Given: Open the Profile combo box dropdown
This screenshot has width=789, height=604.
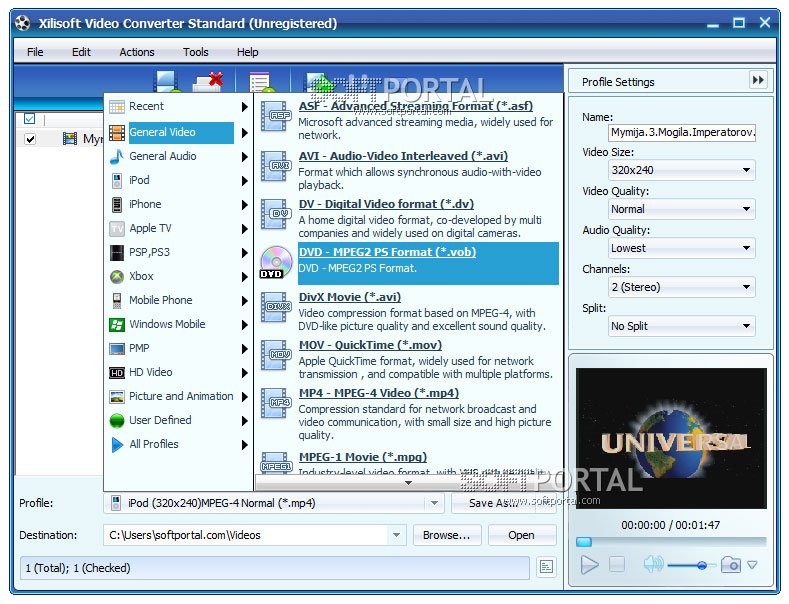Looking at the screenshot, I should (x=434, y=503).
